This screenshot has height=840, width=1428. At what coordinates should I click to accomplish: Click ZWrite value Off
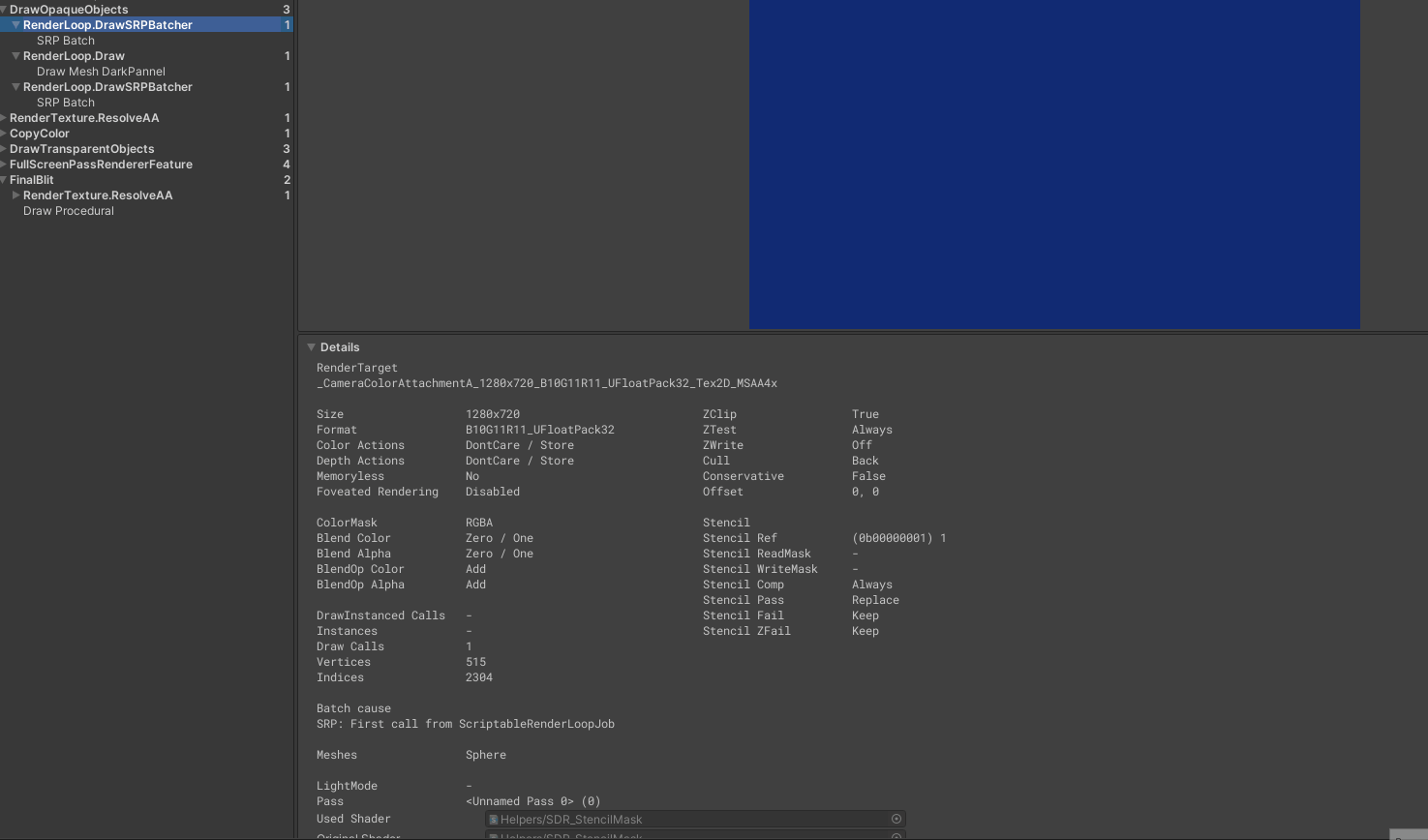pyautogui.click(x=862, y=445)
